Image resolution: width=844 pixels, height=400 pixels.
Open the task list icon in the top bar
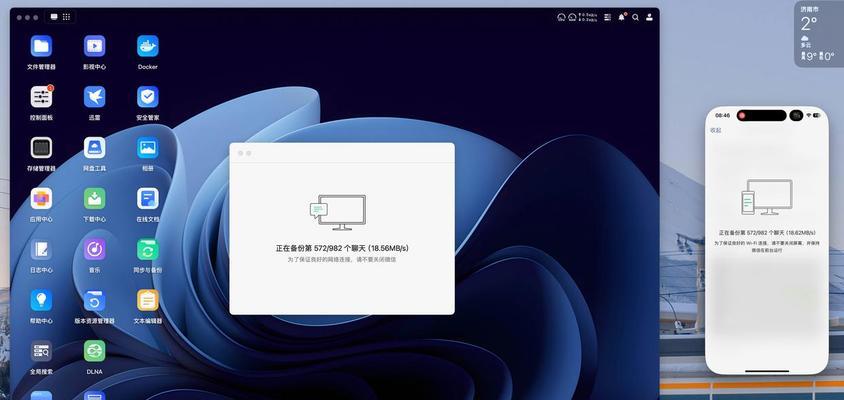[608, 17]
